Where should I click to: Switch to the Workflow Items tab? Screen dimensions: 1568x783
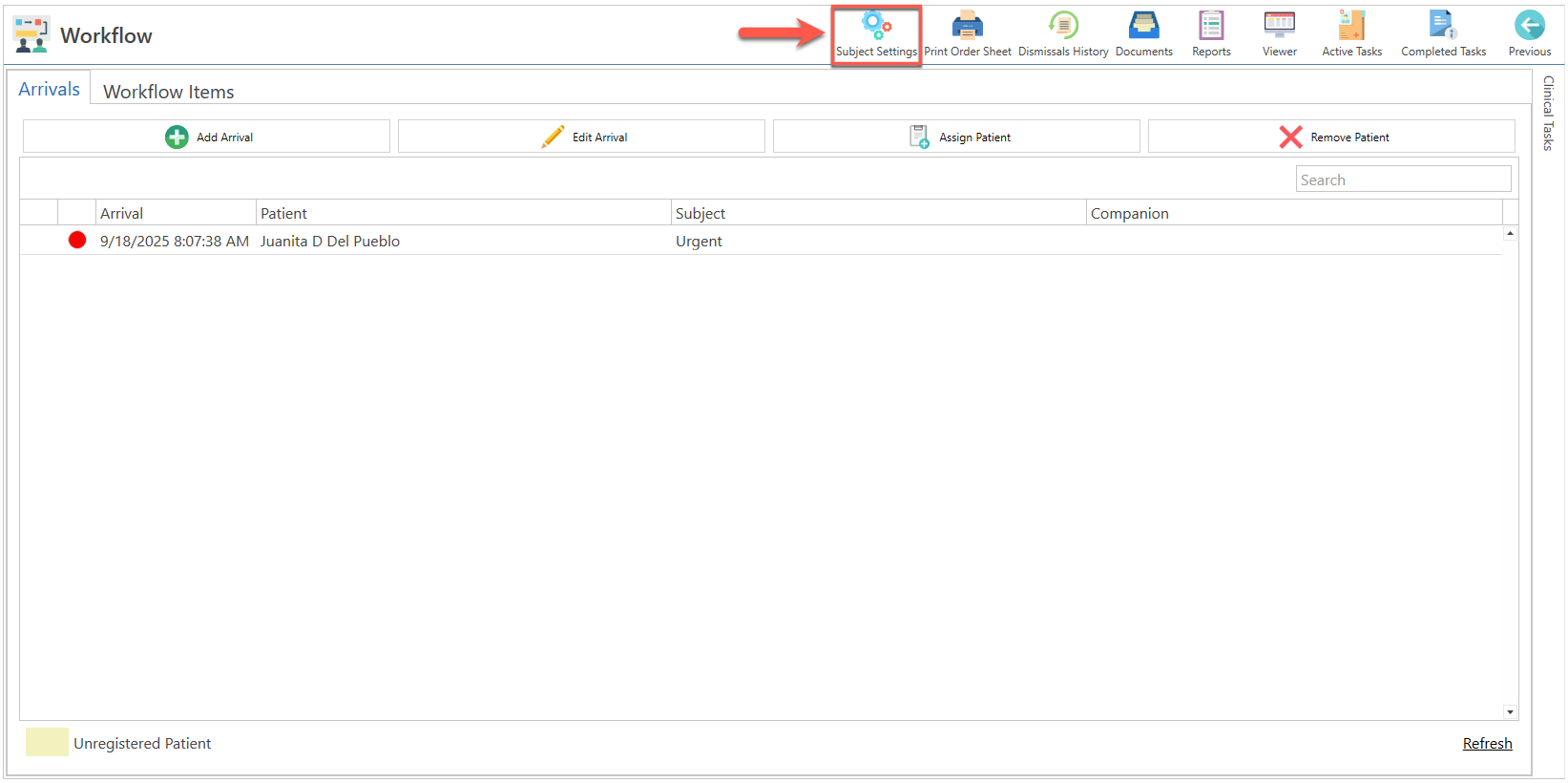tap(169, 92)
